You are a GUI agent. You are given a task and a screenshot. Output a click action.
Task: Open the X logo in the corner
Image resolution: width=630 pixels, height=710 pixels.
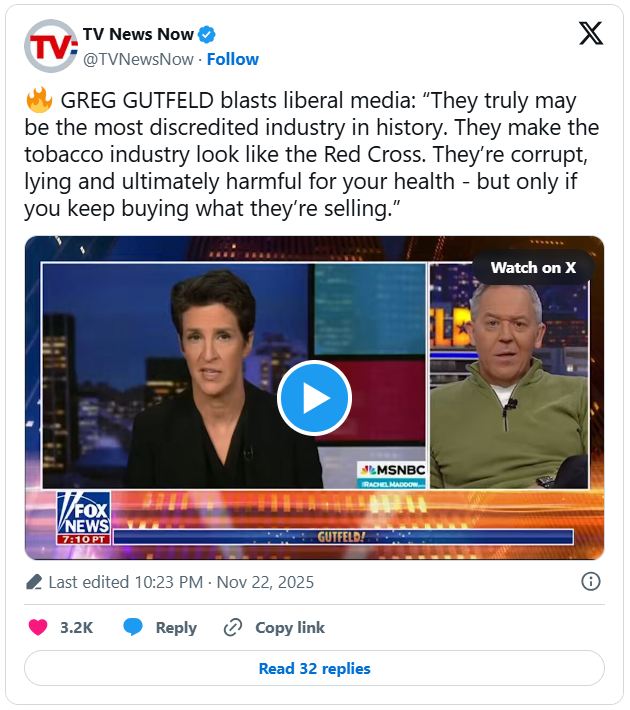(591, 34)
